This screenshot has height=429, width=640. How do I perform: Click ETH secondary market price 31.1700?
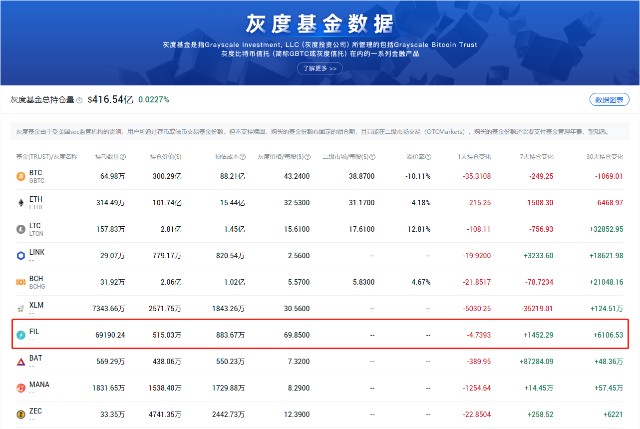point(362,203)
